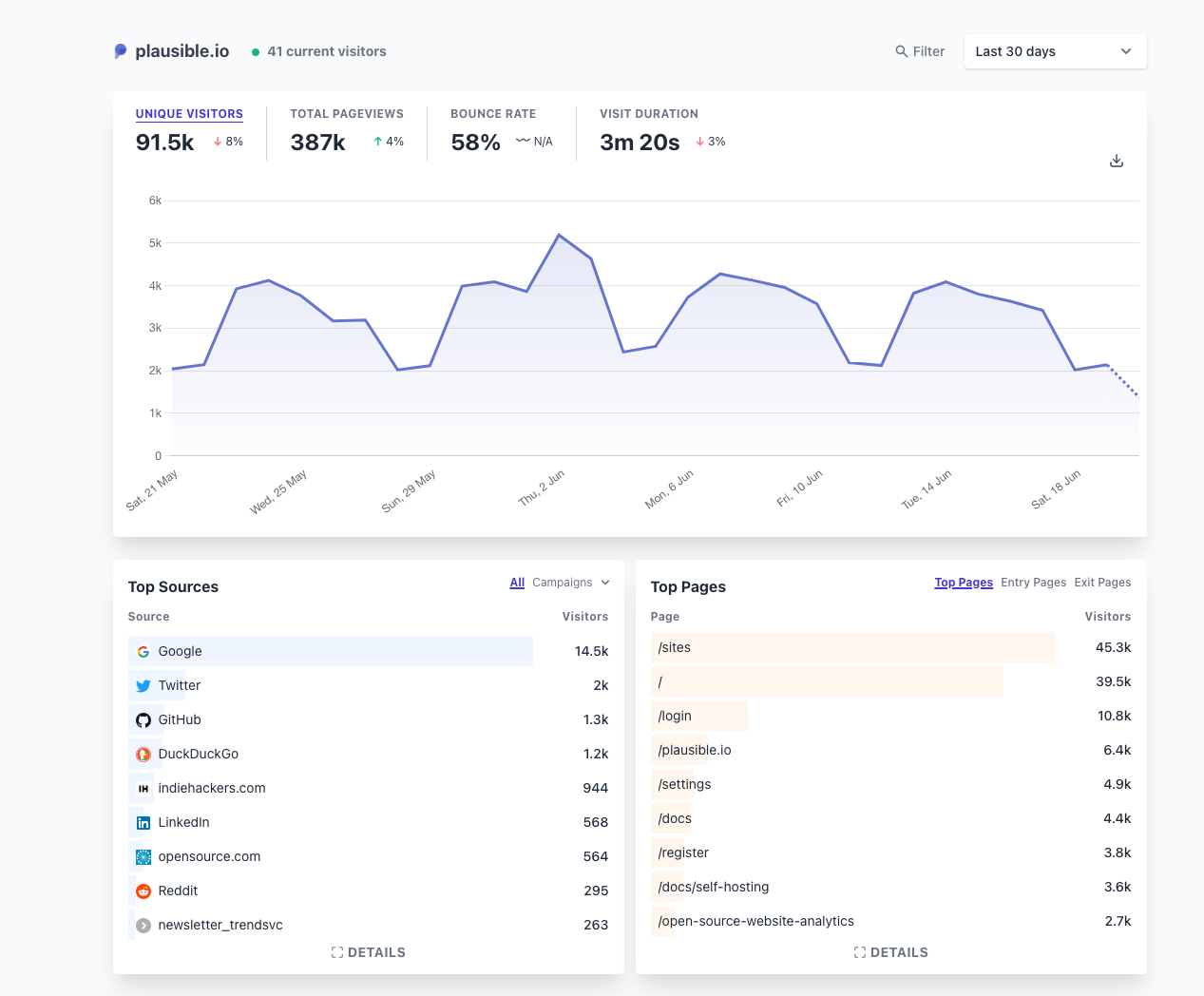Image resolution: width=1204 pixels, height=996 pixels.
Task: Click the plausible.io logo icon
Action: tap(121, 51)
